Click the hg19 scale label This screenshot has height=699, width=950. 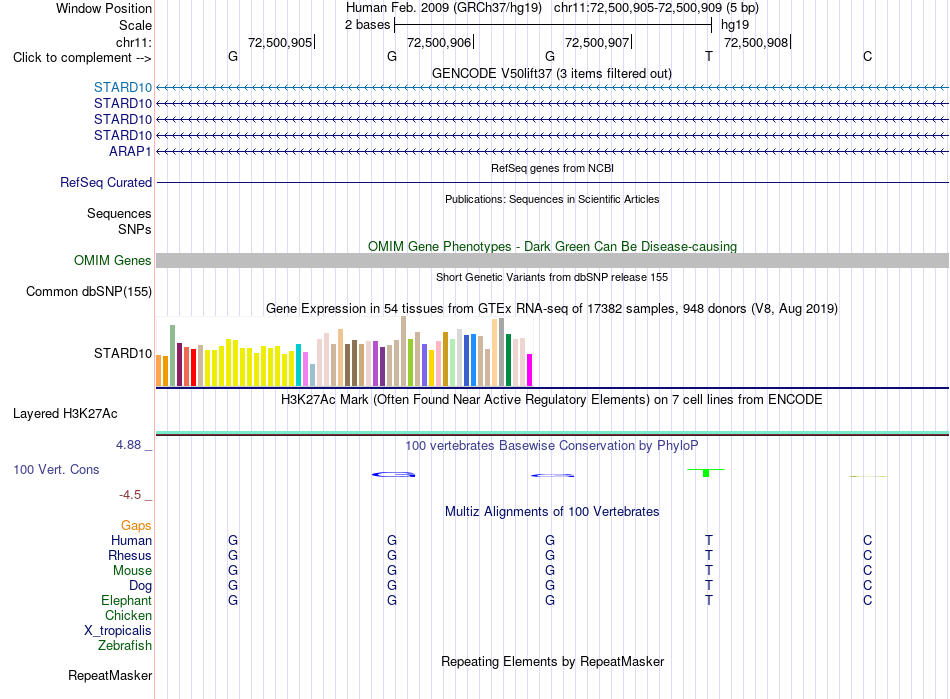coord(735,25)
